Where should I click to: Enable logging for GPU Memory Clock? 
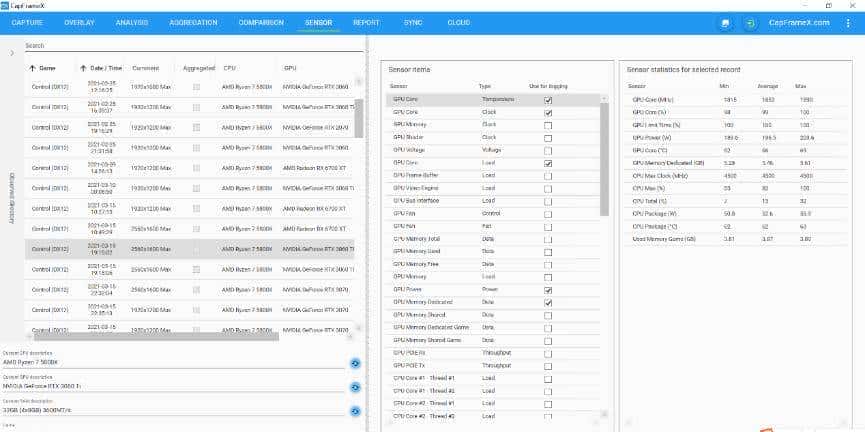(548, 125)
